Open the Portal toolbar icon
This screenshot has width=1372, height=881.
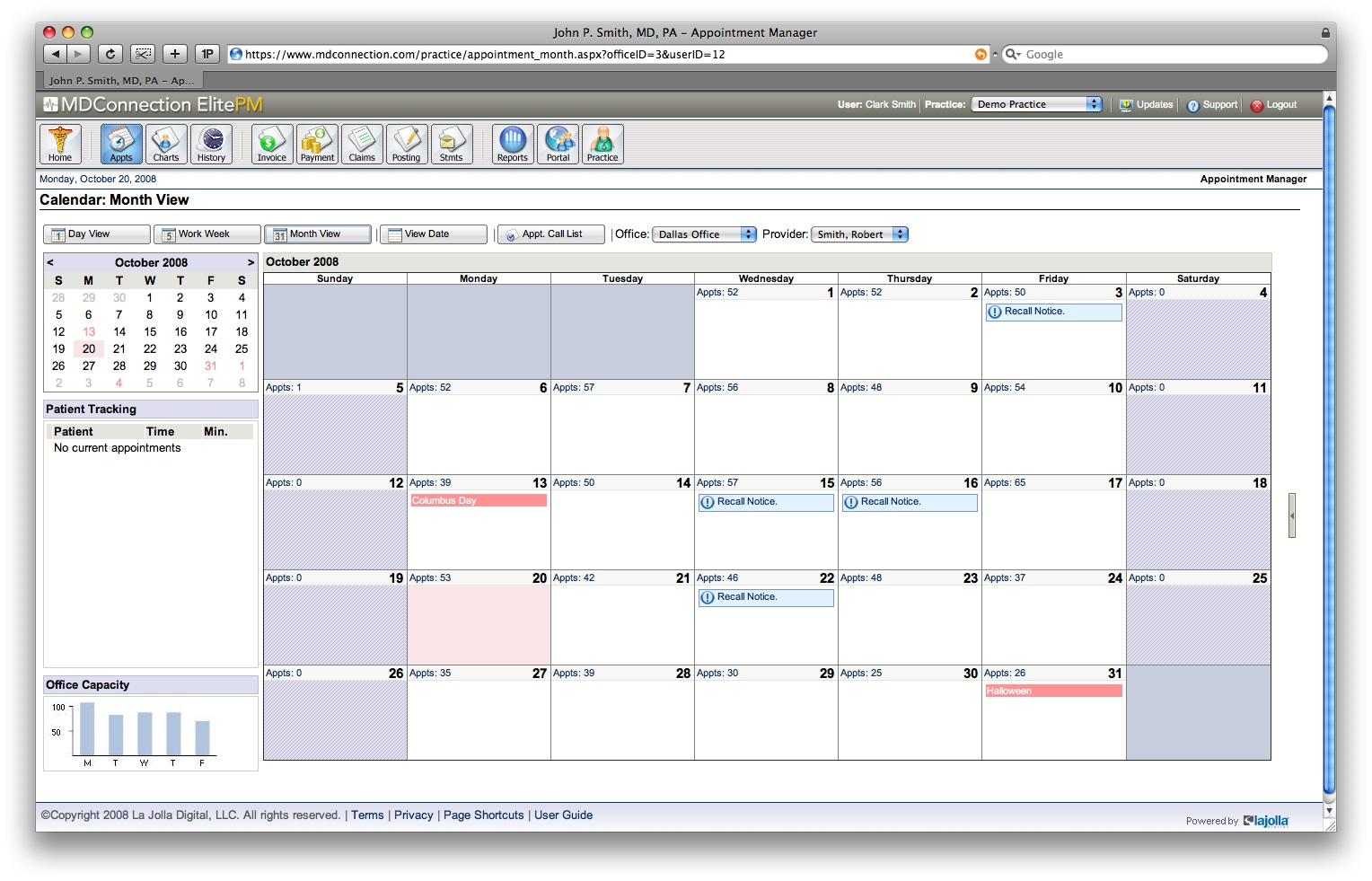(558, 144)
